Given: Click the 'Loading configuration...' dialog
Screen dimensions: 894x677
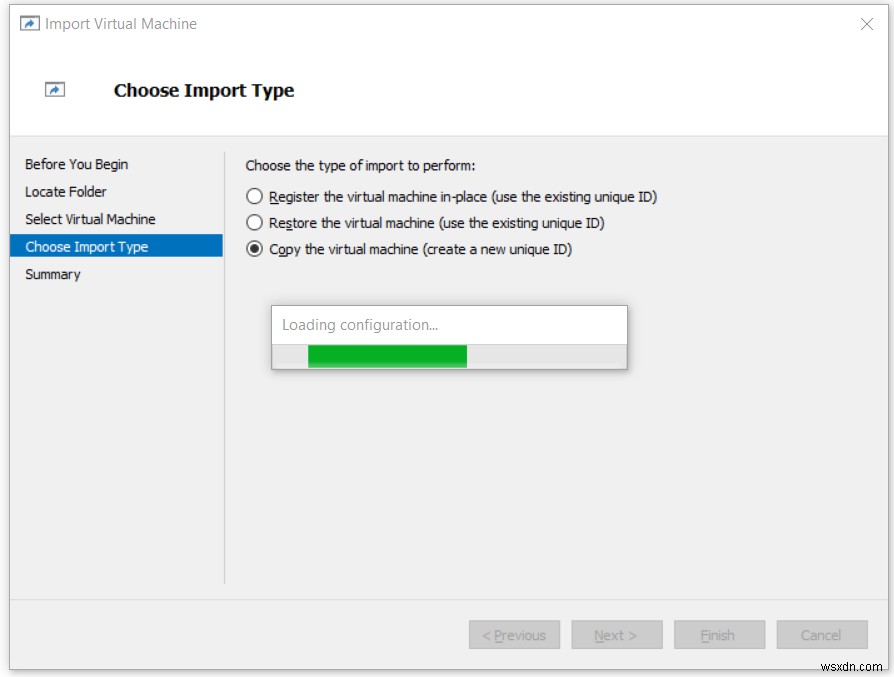Looking at the screenshot, I should tap(449, 325).
